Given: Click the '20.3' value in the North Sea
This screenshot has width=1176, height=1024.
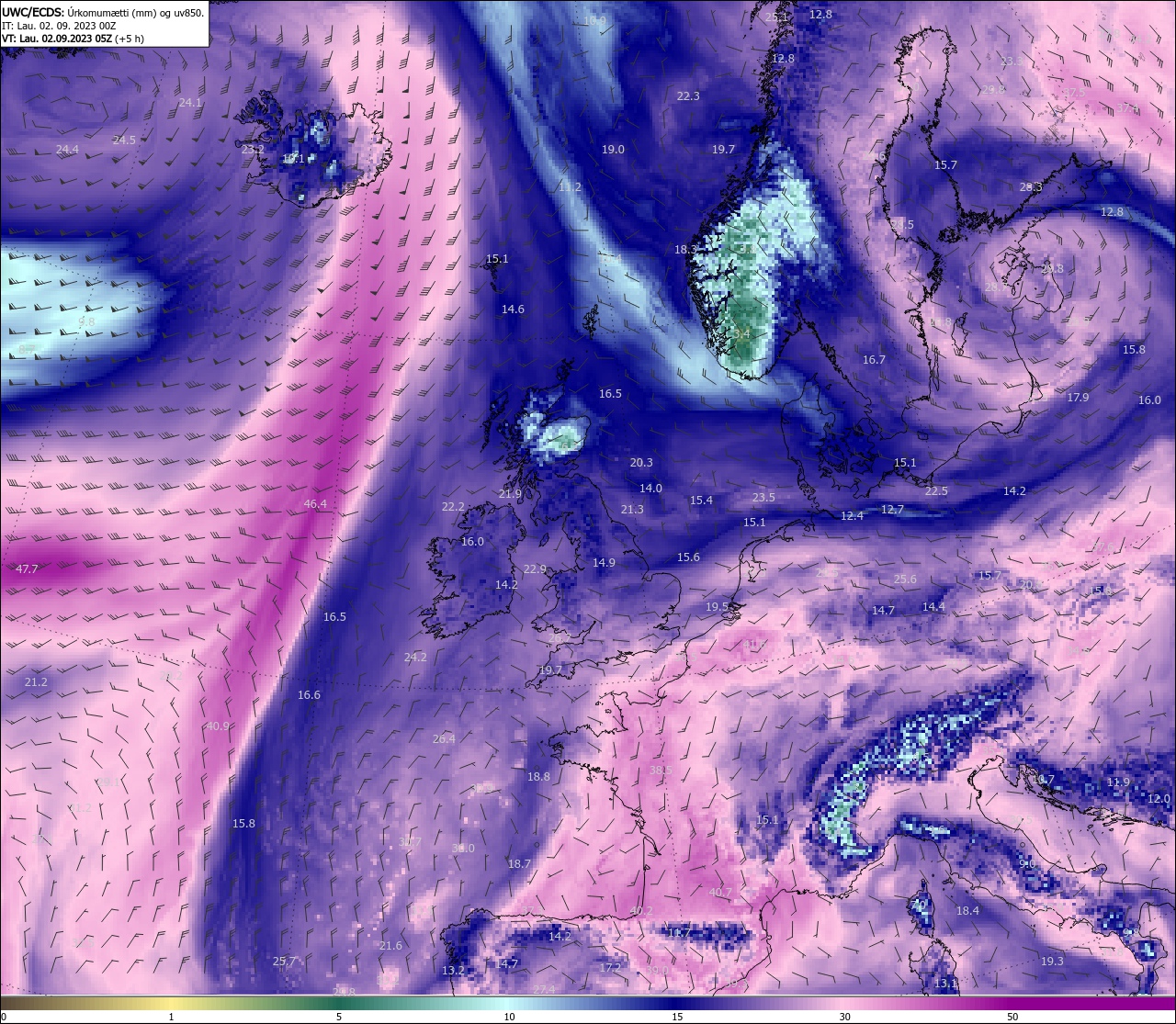Looking at the screenshot, I should (x=641, y=463).
